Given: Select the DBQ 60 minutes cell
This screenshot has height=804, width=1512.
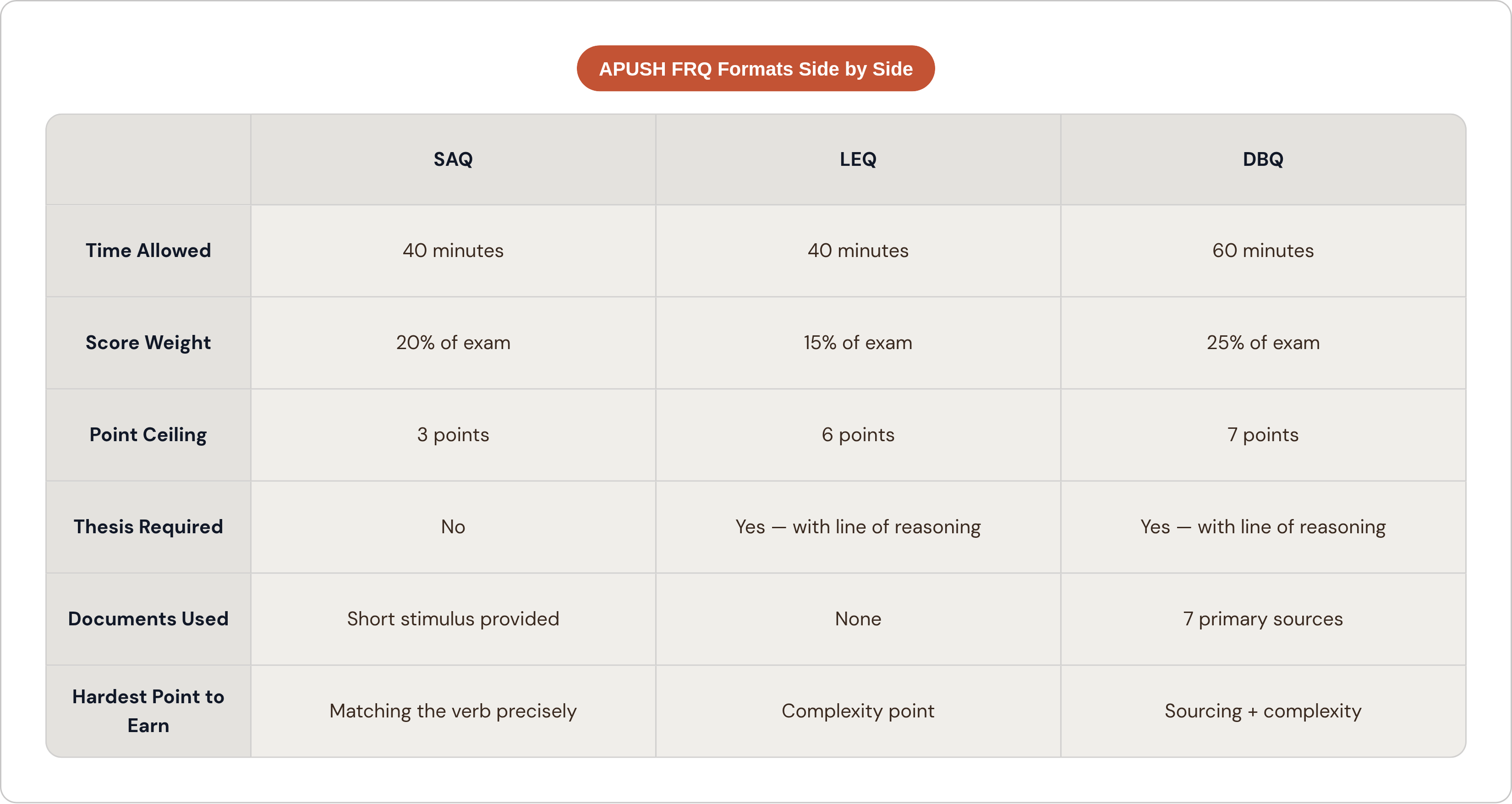Looking at the screenshot, I should pyautogui.click(x=1263, y=251).
